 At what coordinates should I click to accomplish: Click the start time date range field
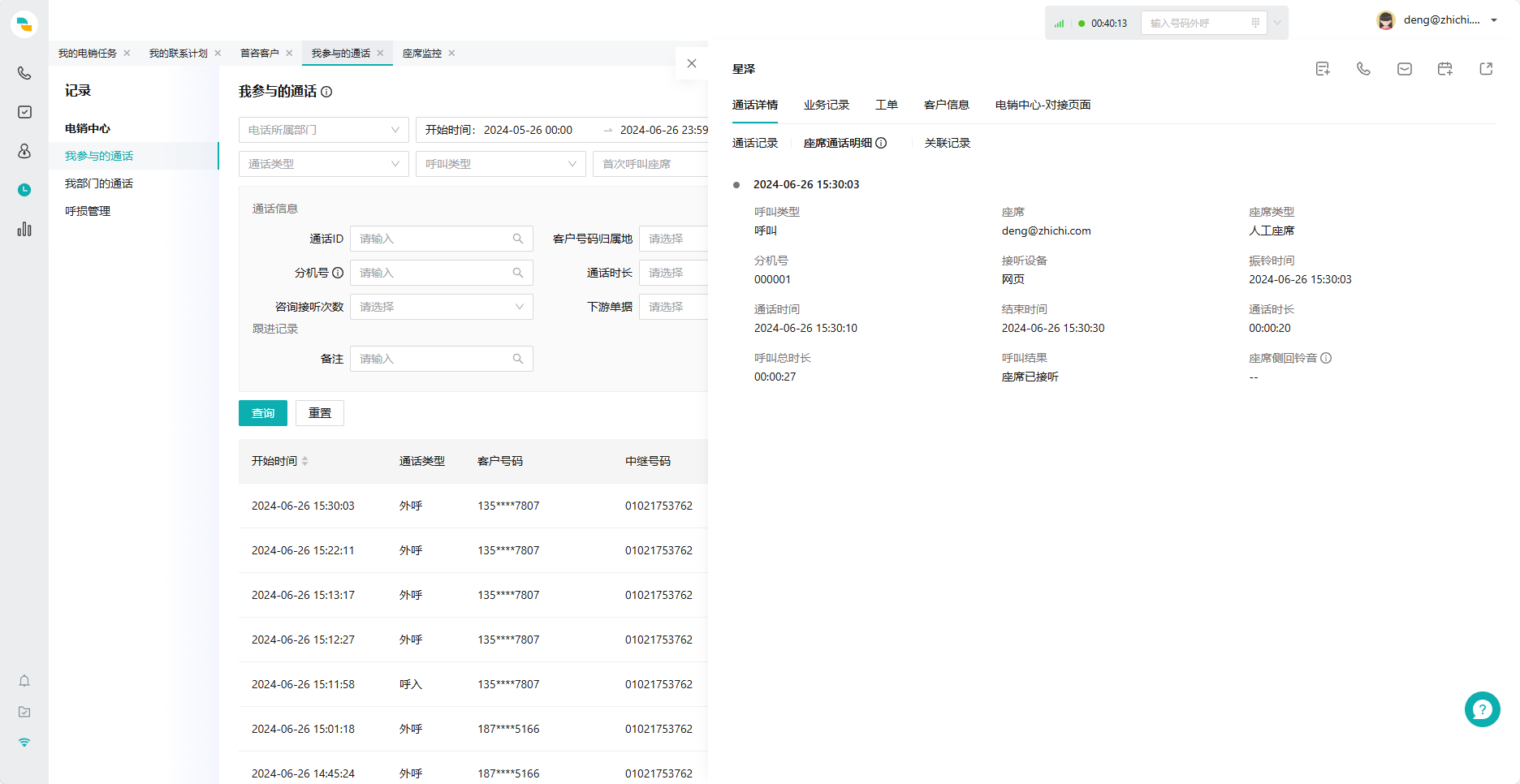[562, 130]
